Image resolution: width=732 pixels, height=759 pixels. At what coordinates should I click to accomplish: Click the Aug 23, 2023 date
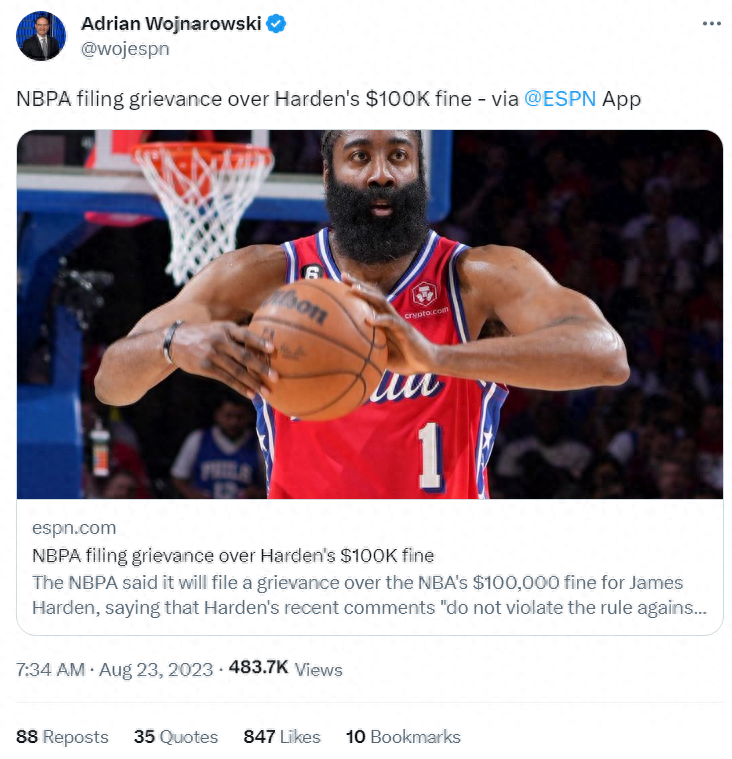point(156,669)
